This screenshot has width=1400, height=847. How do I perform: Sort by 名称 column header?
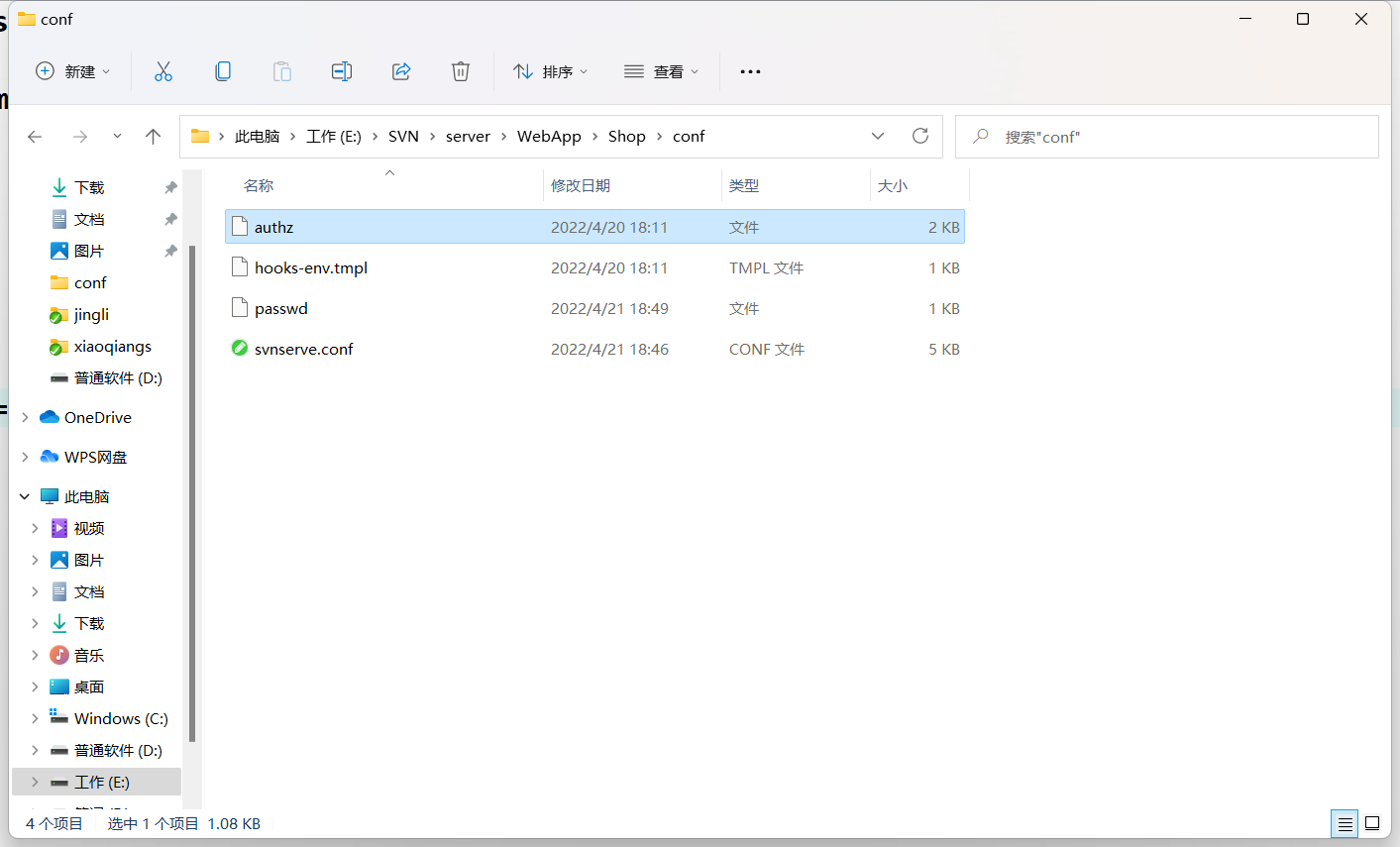(x=259, y=185)
